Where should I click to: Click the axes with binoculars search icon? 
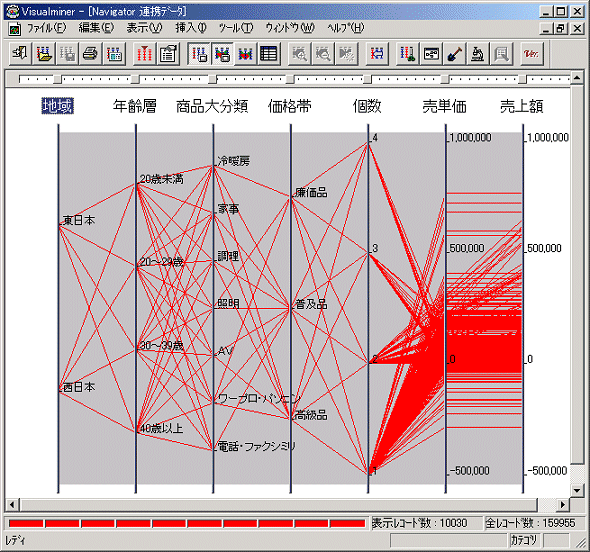[x=408, y=54]
